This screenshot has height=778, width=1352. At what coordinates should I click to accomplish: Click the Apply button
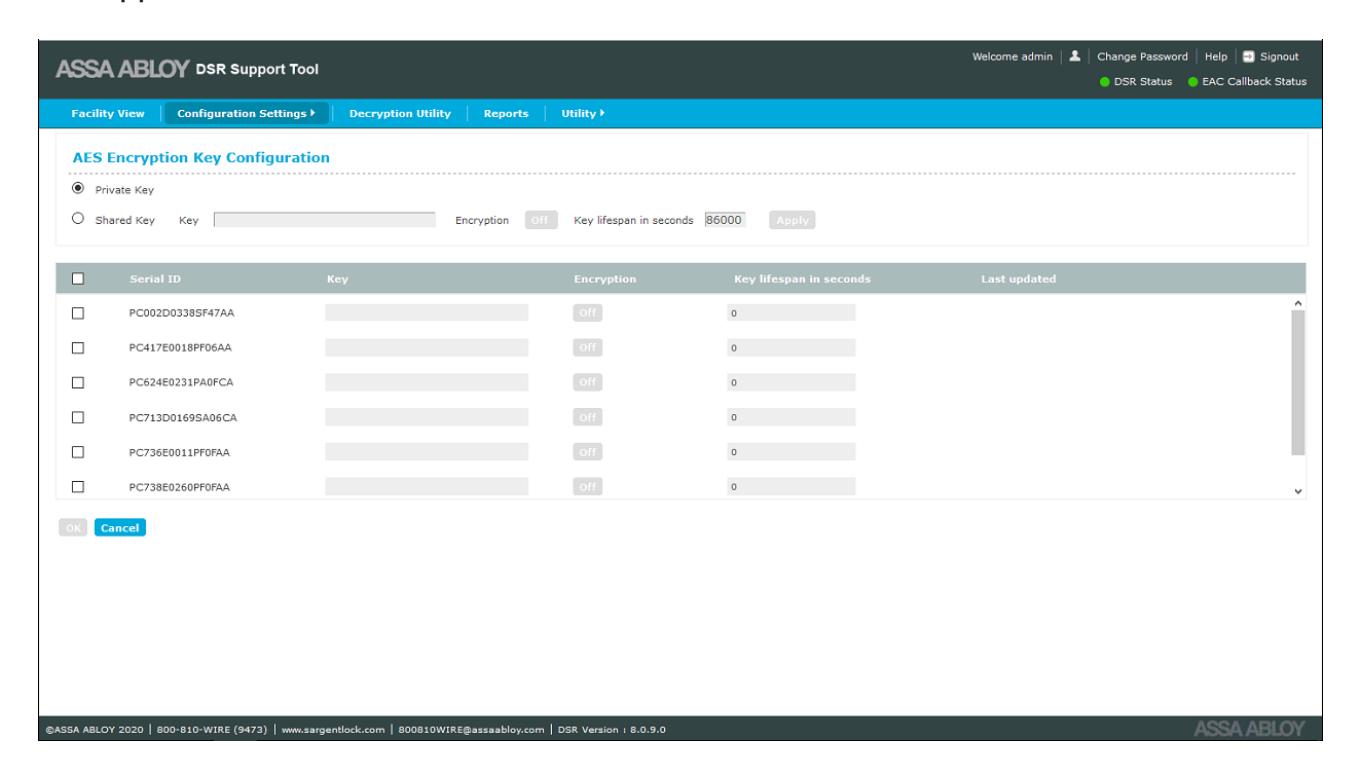(x=792, y=220)
